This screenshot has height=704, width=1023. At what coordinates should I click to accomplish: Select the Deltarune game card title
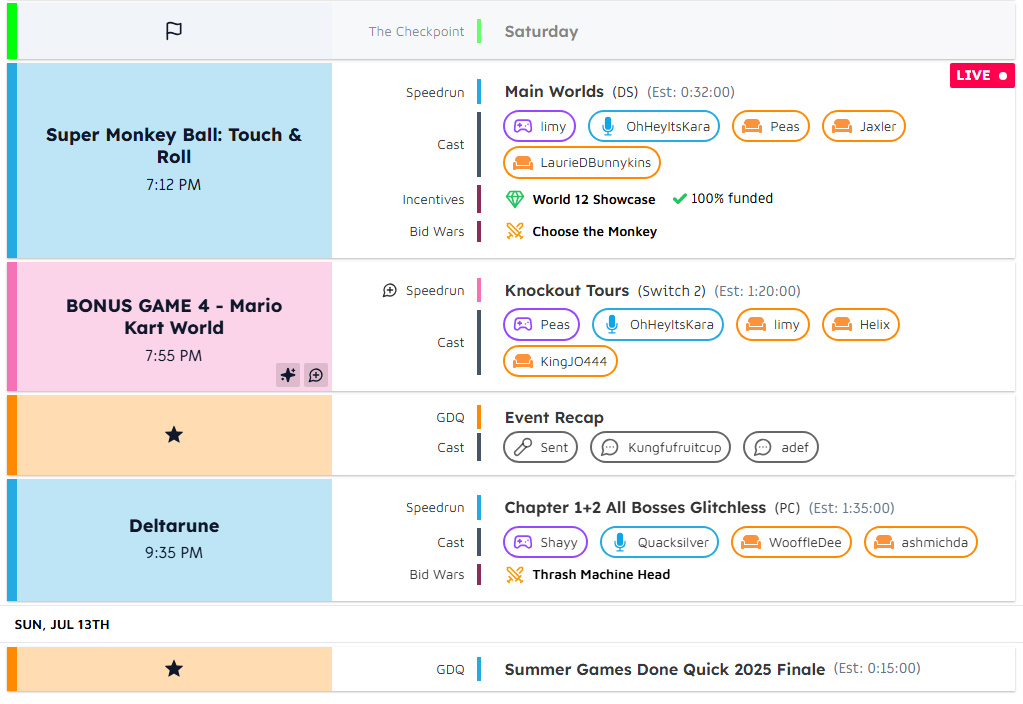[174, 526]
